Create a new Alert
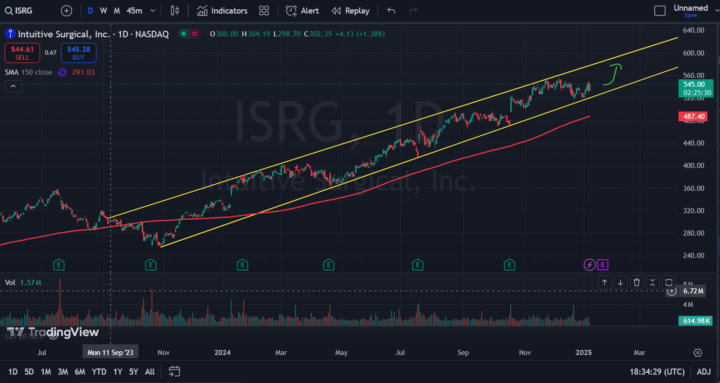Image resolution: width=720 pixels, height=383 pixels. pyautogui.click(x=302, y=11)
